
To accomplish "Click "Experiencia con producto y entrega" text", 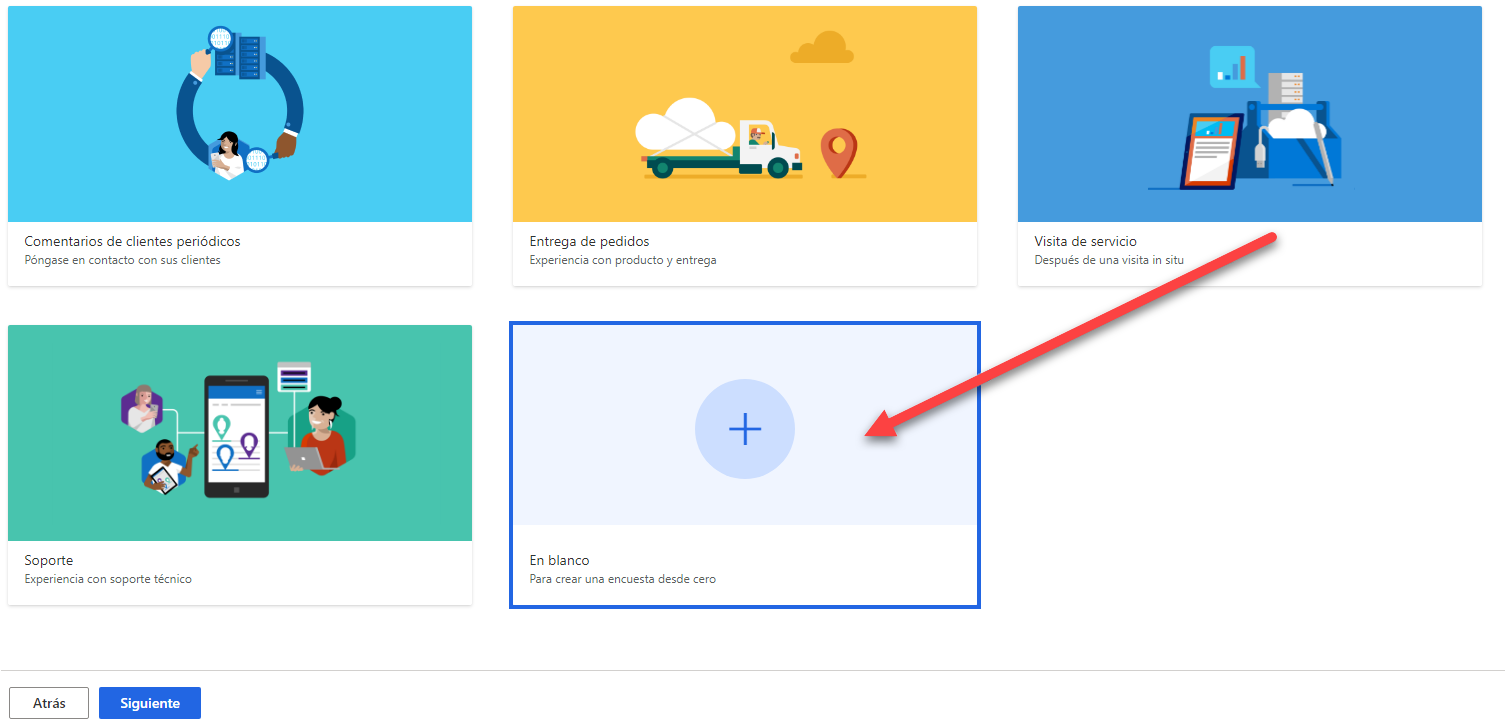I will tap(622, 260).
